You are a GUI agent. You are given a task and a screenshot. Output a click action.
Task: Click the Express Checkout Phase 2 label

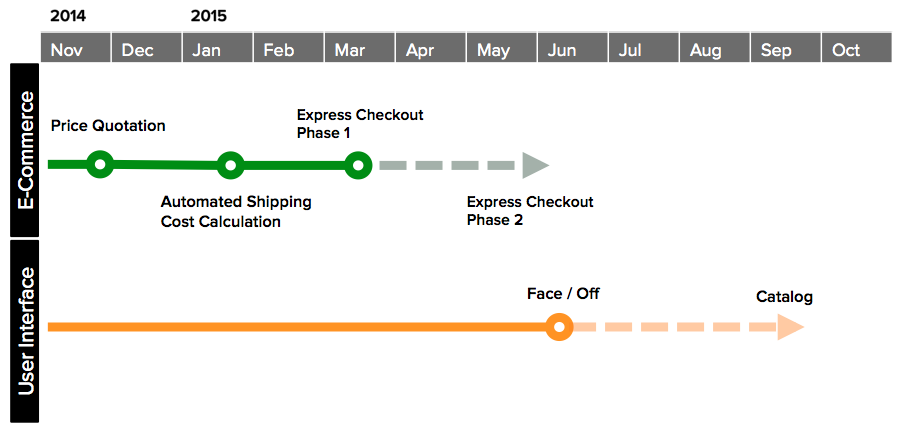[530, 211]
